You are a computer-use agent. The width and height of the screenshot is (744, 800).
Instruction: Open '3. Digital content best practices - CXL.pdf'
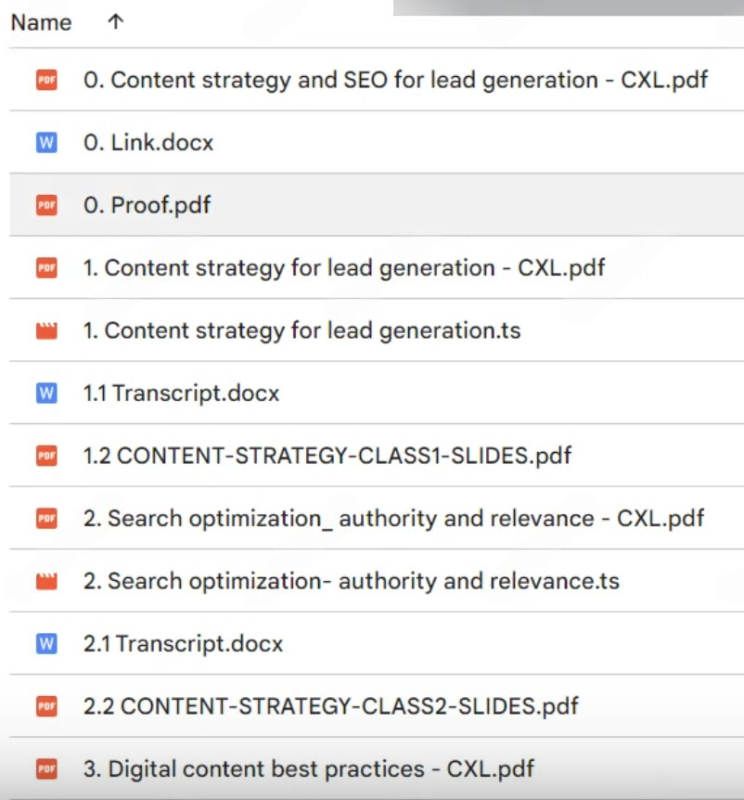pos(308,768)
